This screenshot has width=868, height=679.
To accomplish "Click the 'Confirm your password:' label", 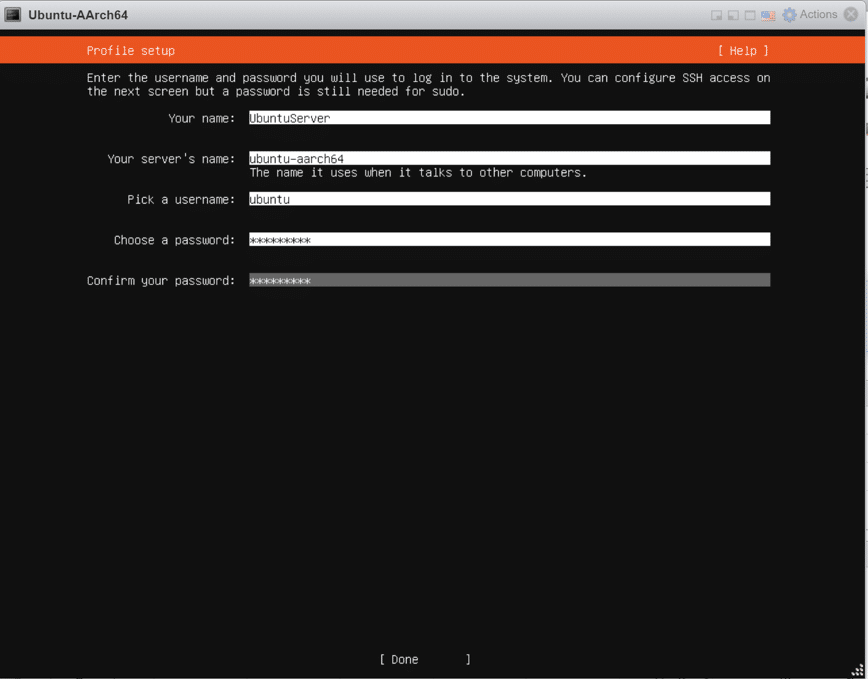I will click(x=161, y=281).
